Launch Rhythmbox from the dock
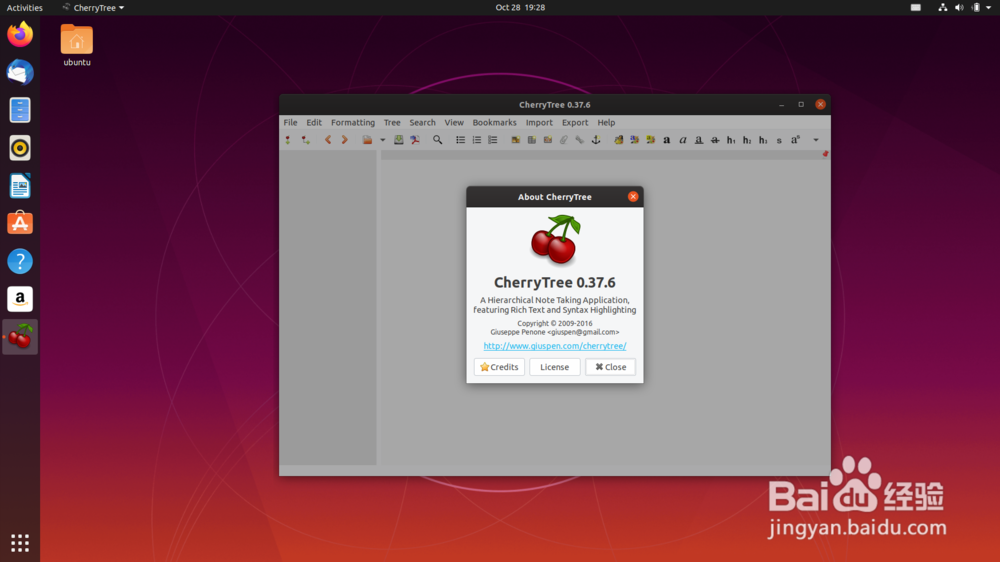1000x562 pixels. pos(20,148)
